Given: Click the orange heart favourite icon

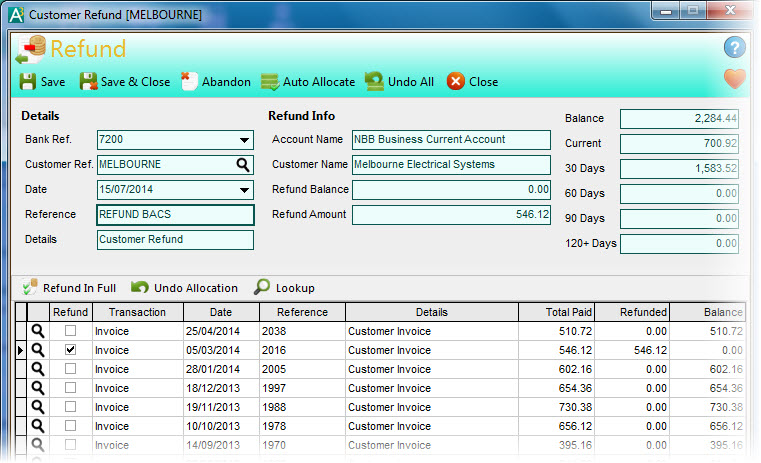Looking at the screenshot, I should pos(735,79).
